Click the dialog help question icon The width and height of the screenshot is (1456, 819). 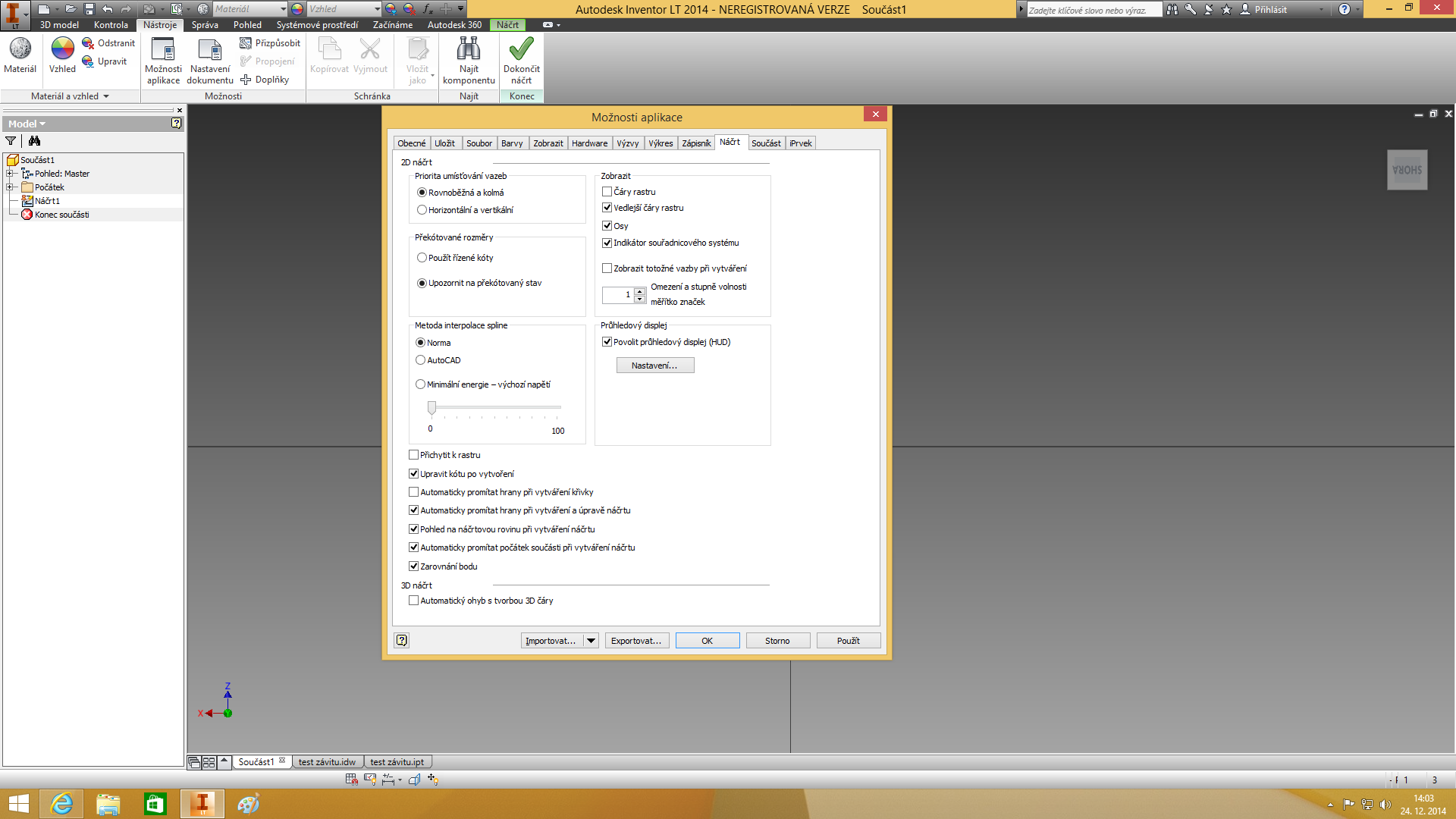[x=402, y=641]
